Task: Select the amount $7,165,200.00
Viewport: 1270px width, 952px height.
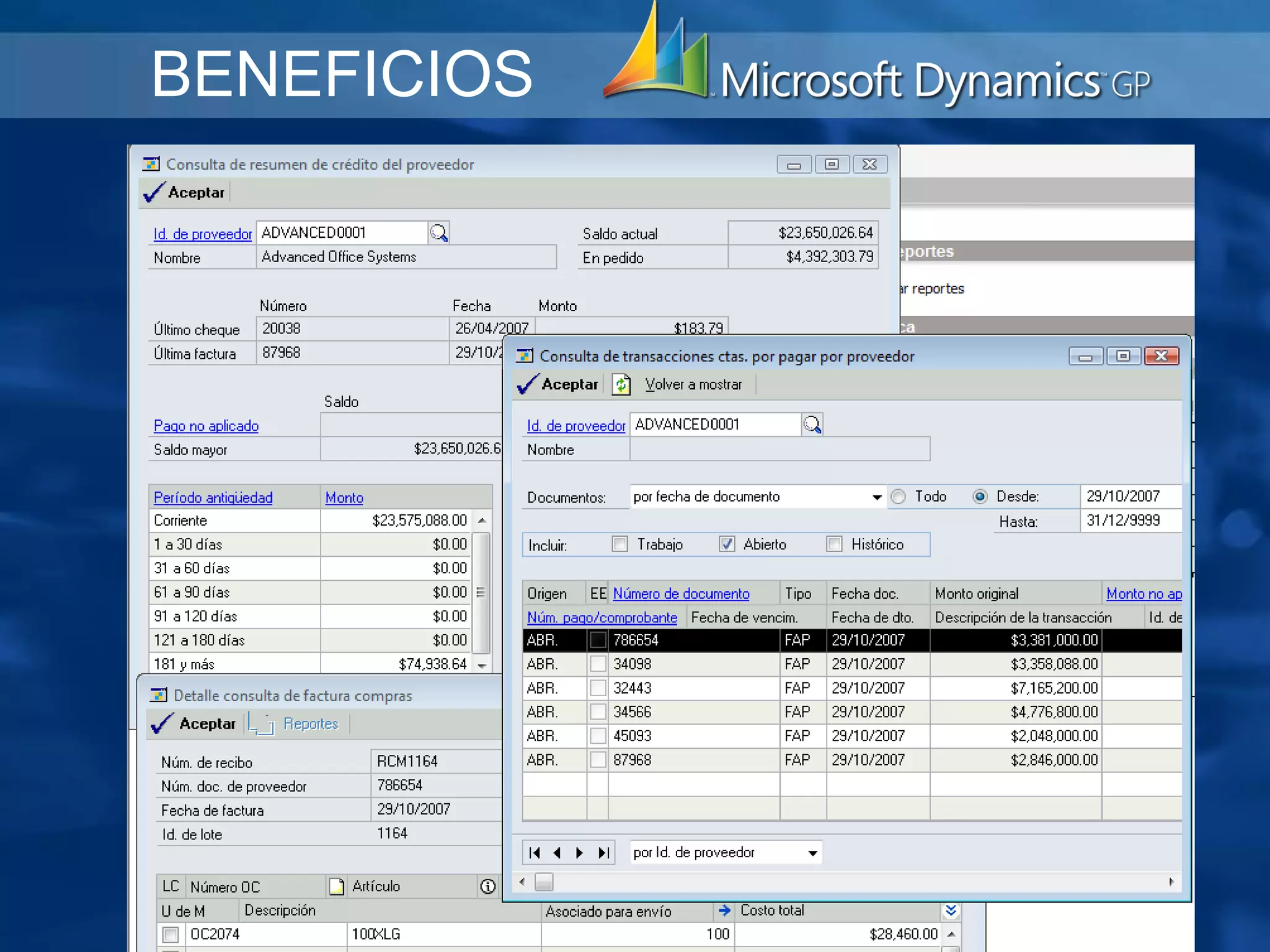Action: (1054, 688)
